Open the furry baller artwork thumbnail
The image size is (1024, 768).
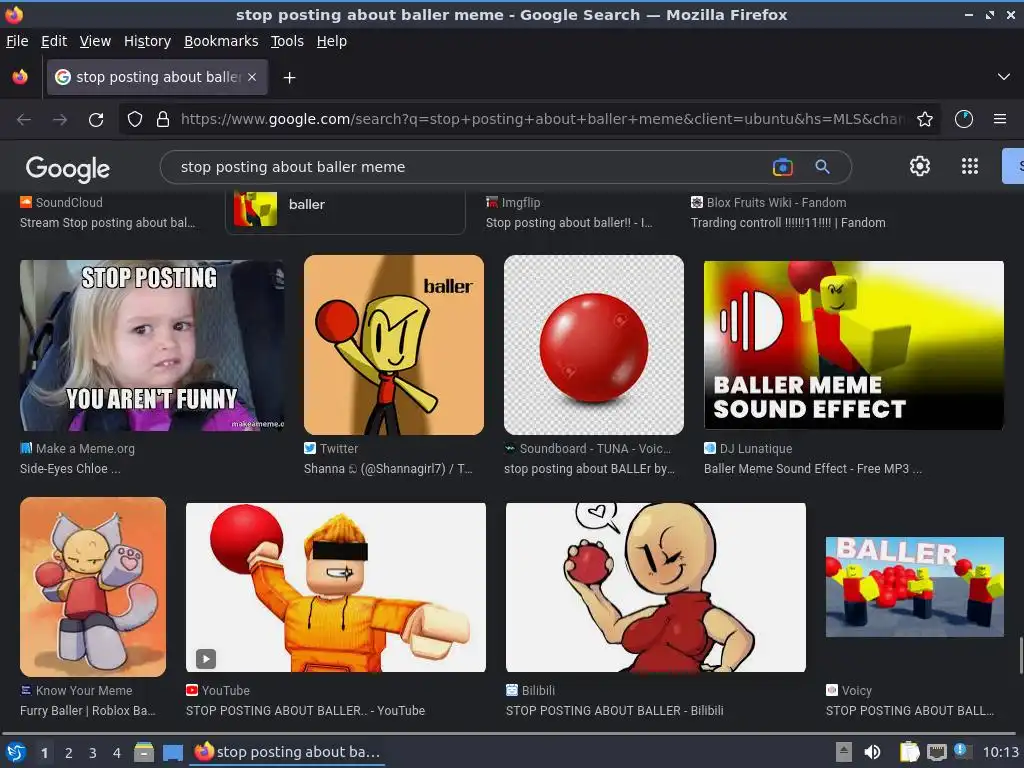93,586
